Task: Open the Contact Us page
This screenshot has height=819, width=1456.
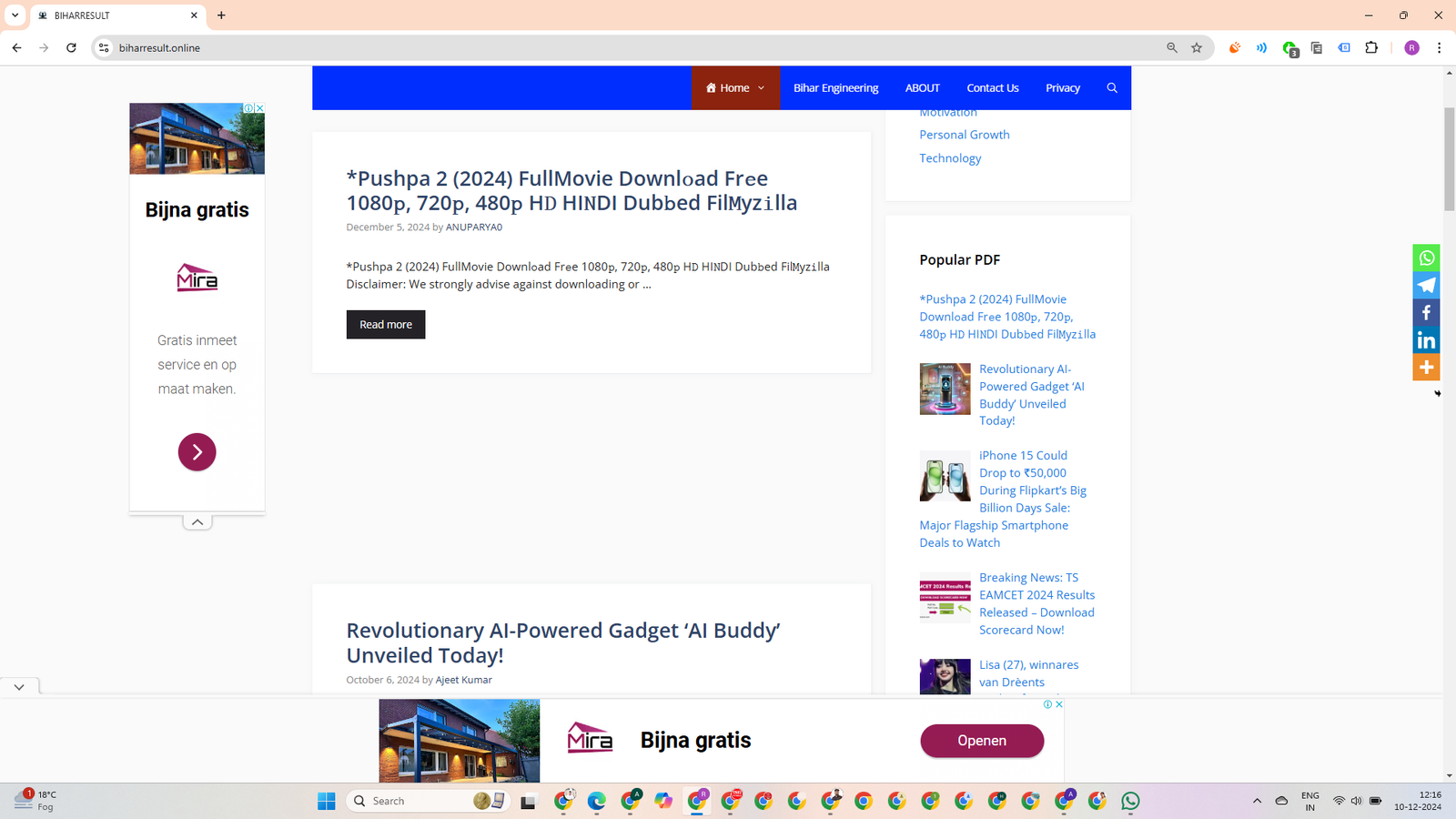Action: (x=992, y=88)
